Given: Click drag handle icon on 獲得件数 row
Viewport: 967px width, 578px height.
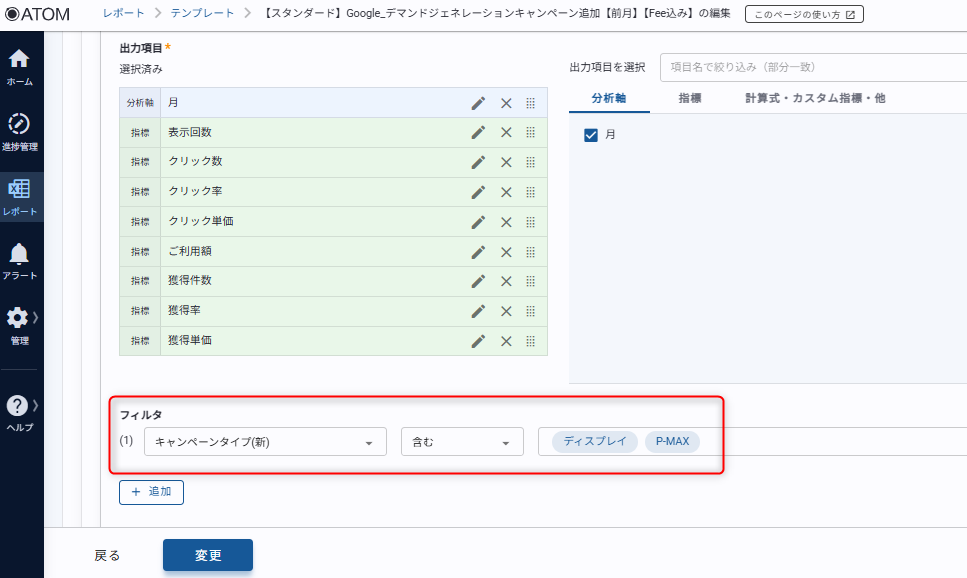Looking at the screenshot, I should pos(531,281).
